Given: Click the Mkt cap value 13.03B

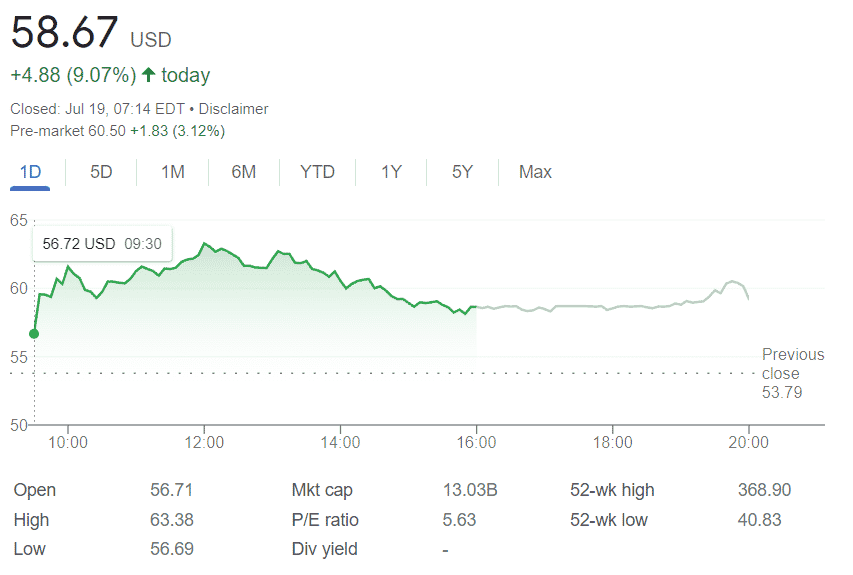Looking at the screenshot, I should [x=469, y=490].
